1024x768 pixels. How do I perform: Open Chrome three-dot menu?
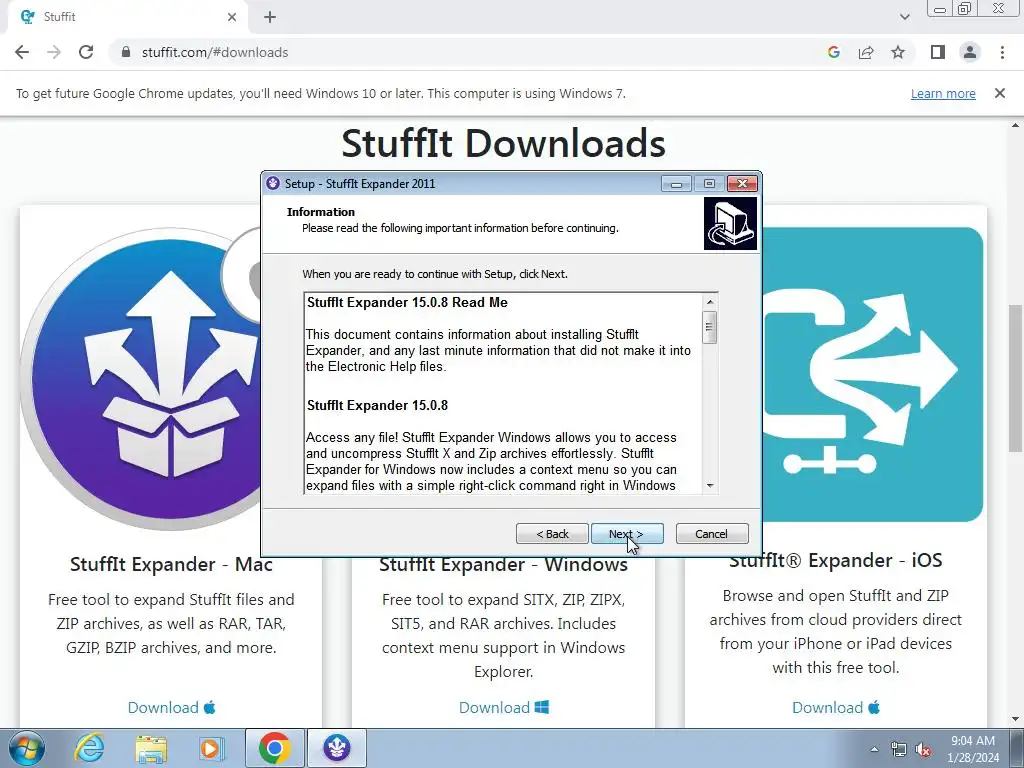(x=1002, y=52)
